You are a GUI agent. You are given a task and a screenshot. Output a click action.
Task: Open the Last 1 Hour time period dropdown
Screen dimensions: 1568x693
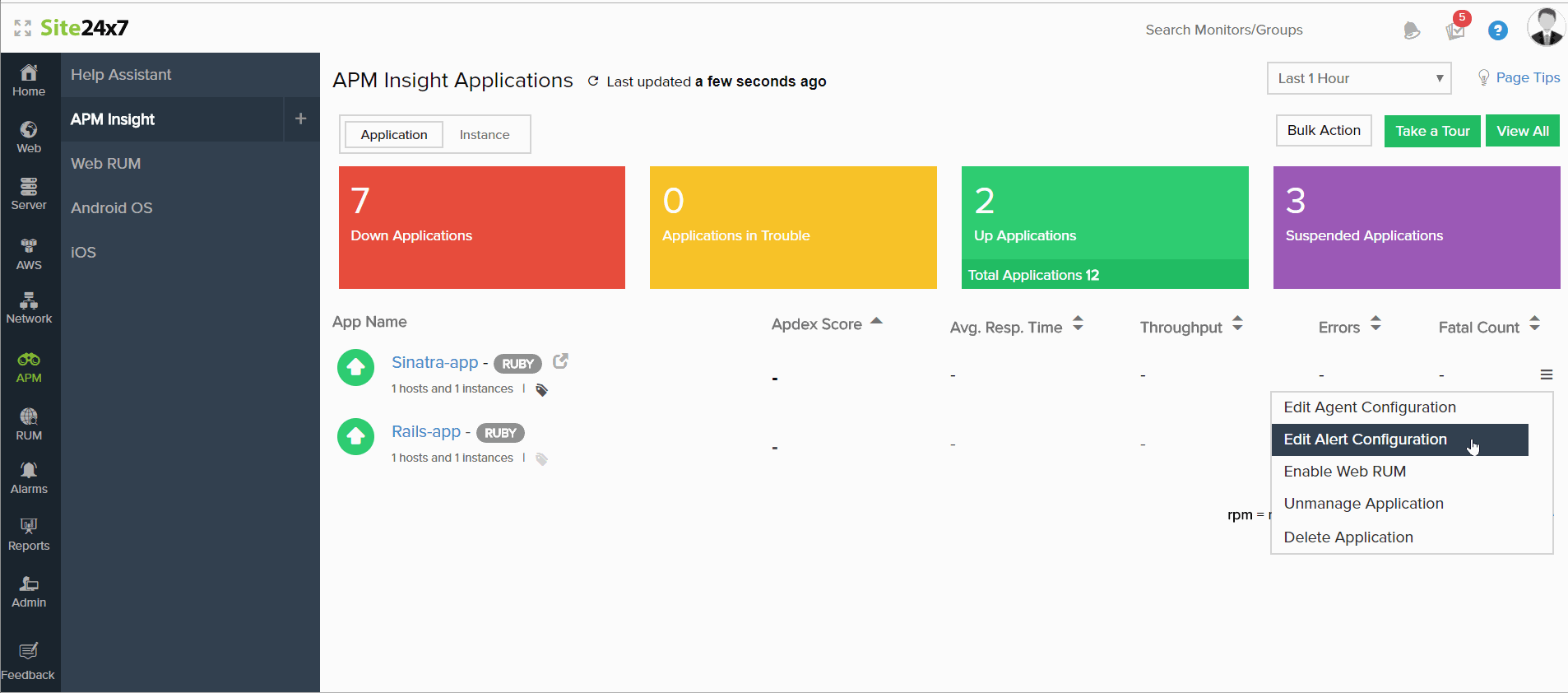(1359, 78)
